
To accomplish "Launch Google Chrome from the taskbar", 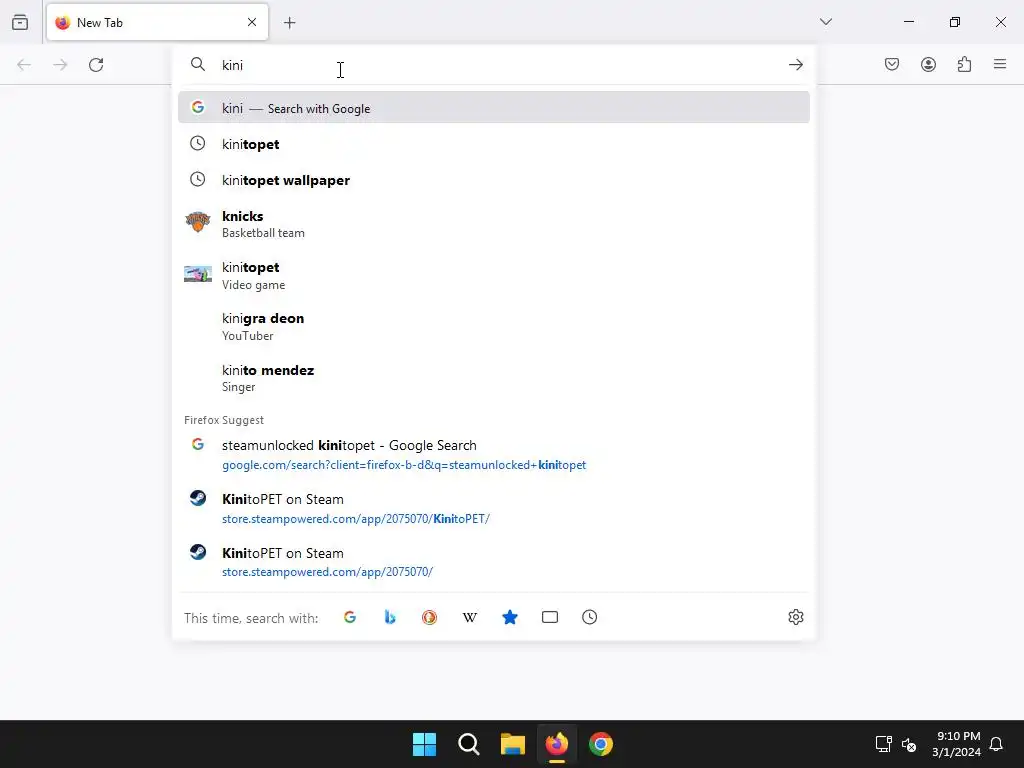I will point(601,744).
